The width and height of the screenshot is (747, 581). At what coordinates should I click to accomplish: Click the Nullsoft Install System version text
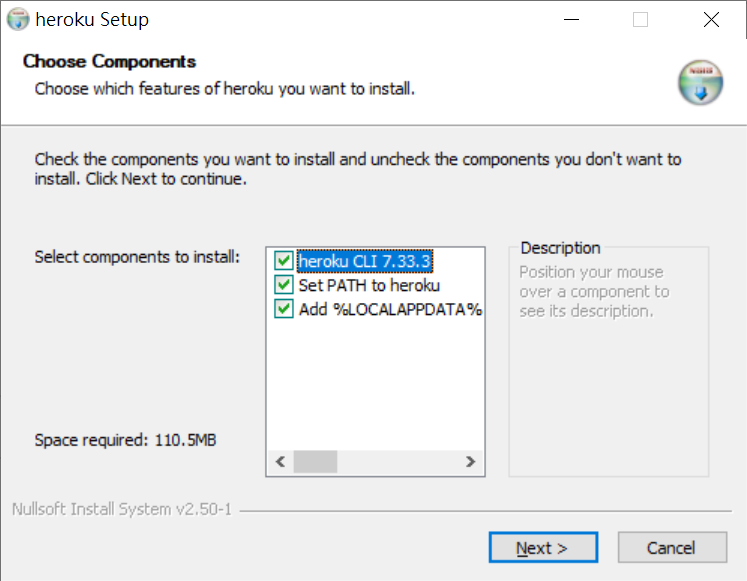[x=122, y=510]
